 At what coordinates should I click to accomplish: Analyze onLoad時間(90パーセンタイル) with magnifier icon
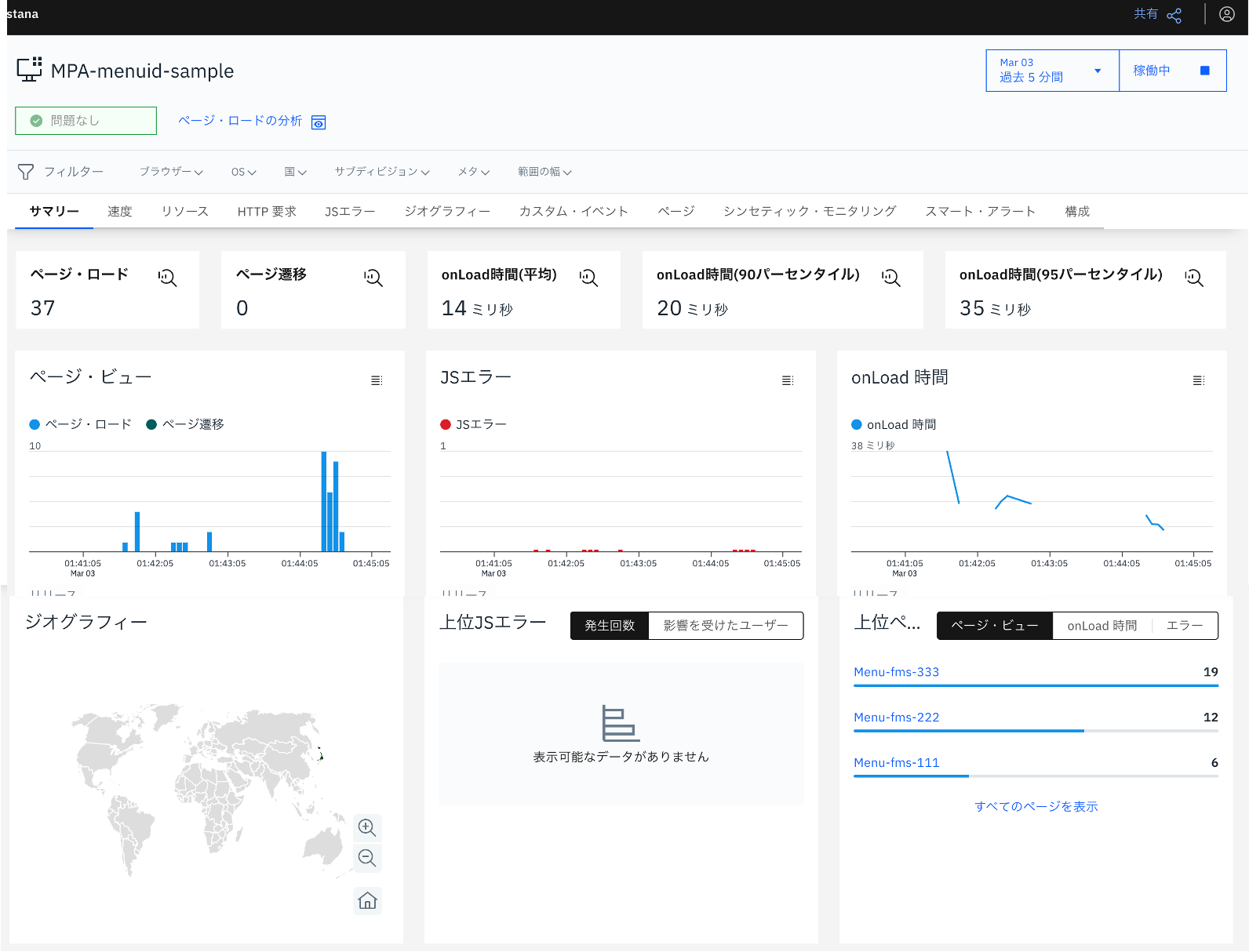click(x=891, y=278)
